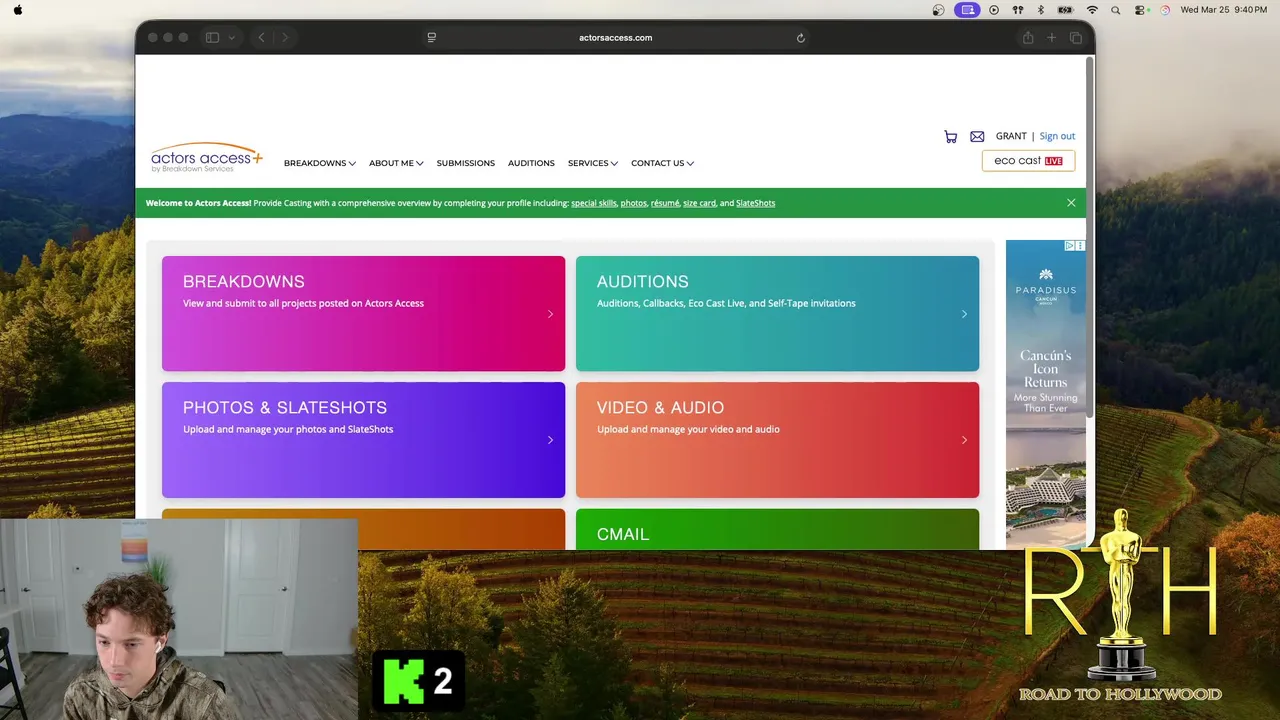This screenshot has height=720, width=1280.
Task: Follow the size card link
Action: [x=699, y=203]
